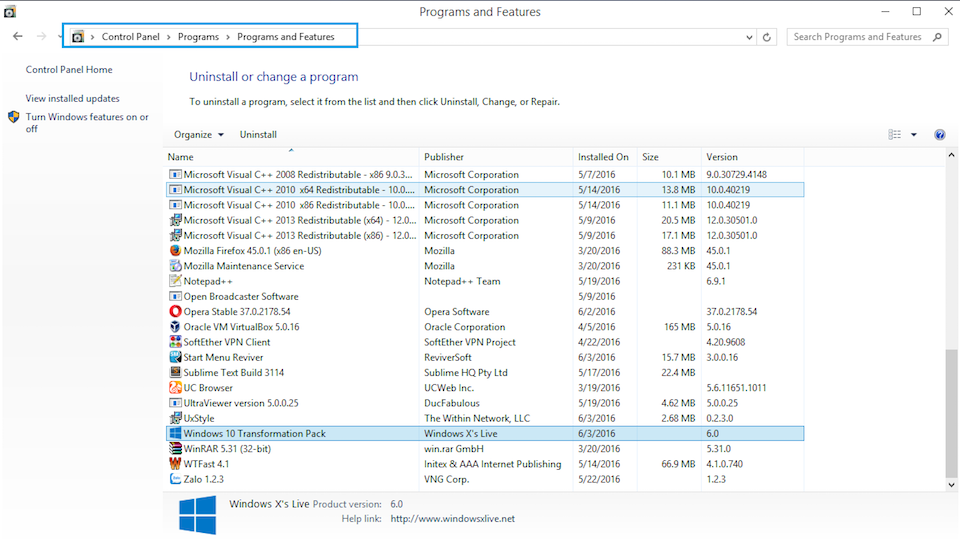Select Microsoft Visual C++ 2010 x64 Redistributable row
The height and width of the screenshot is (542, 960).
485,190
